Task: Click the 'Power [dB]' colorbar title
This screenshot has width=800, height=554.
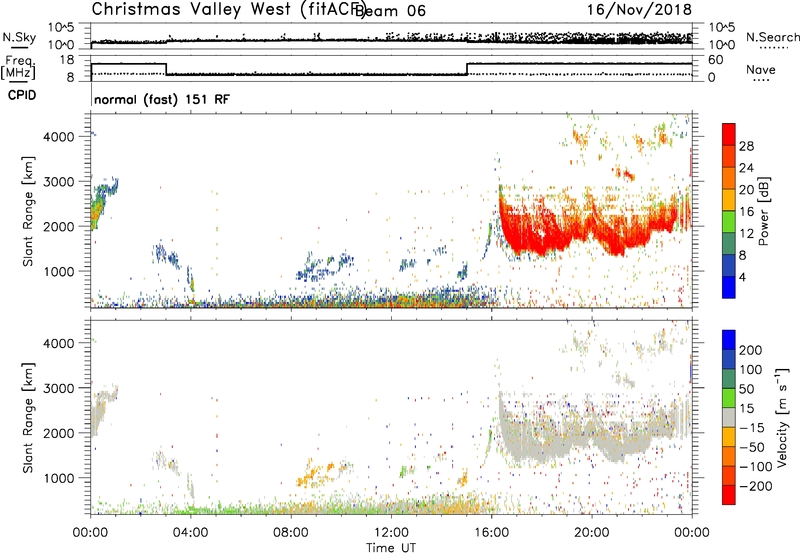Action: click(763, 211)
